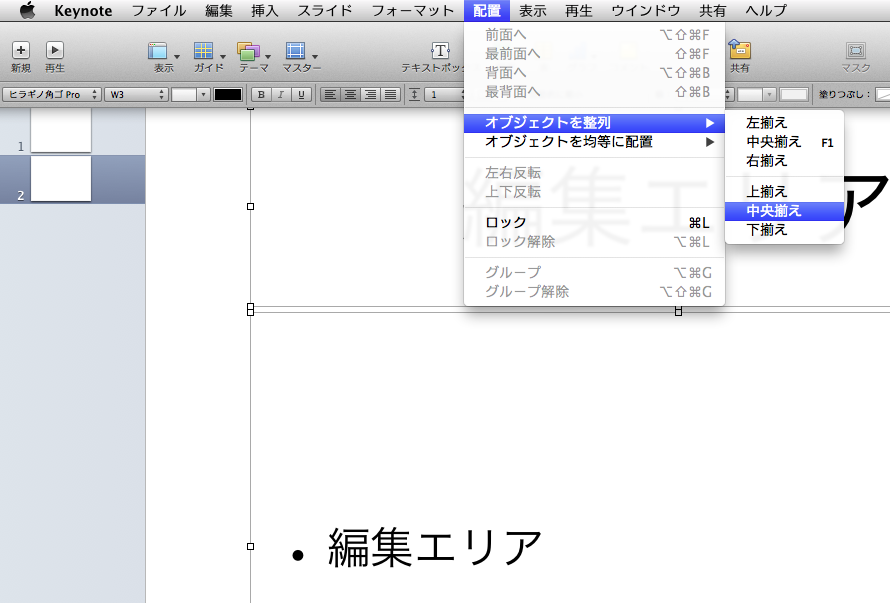Open the ヒラギノ角ゴ Pro font family dropdown

coord(52,94)
